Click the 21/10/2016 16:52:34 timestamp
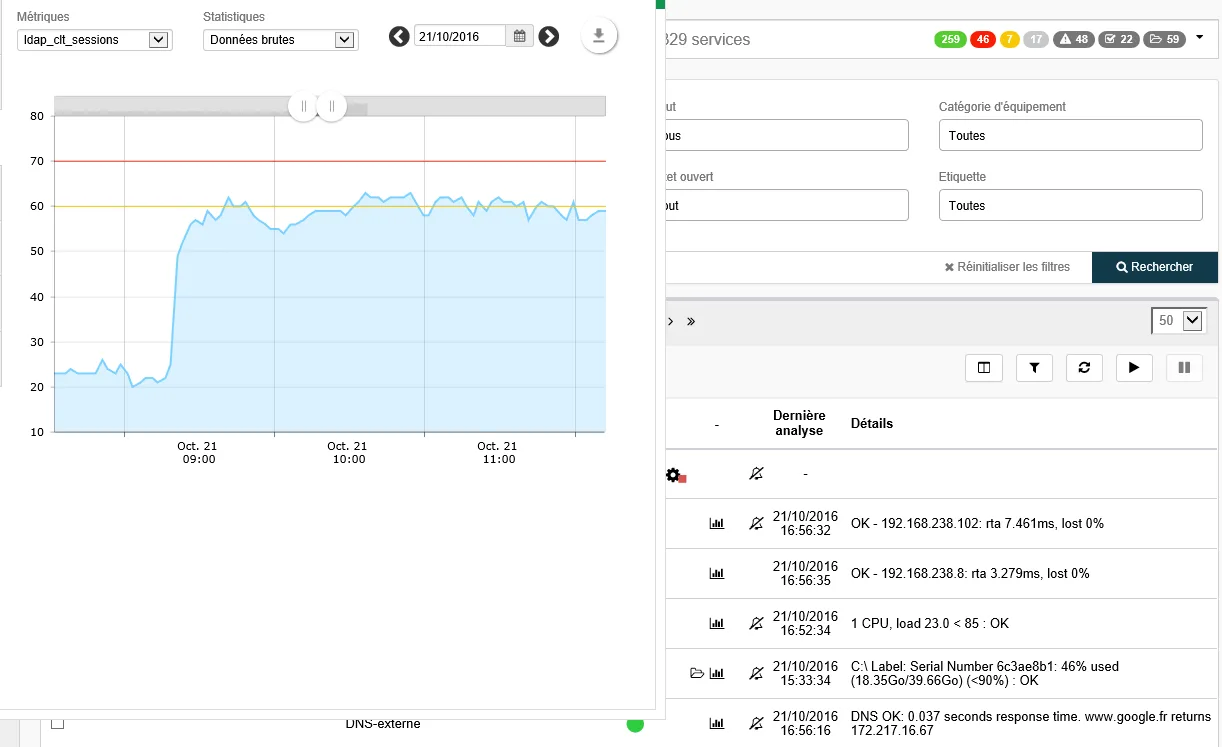Screen dimensions: 1222x747 pyautogui.click(x=805, y=623)
